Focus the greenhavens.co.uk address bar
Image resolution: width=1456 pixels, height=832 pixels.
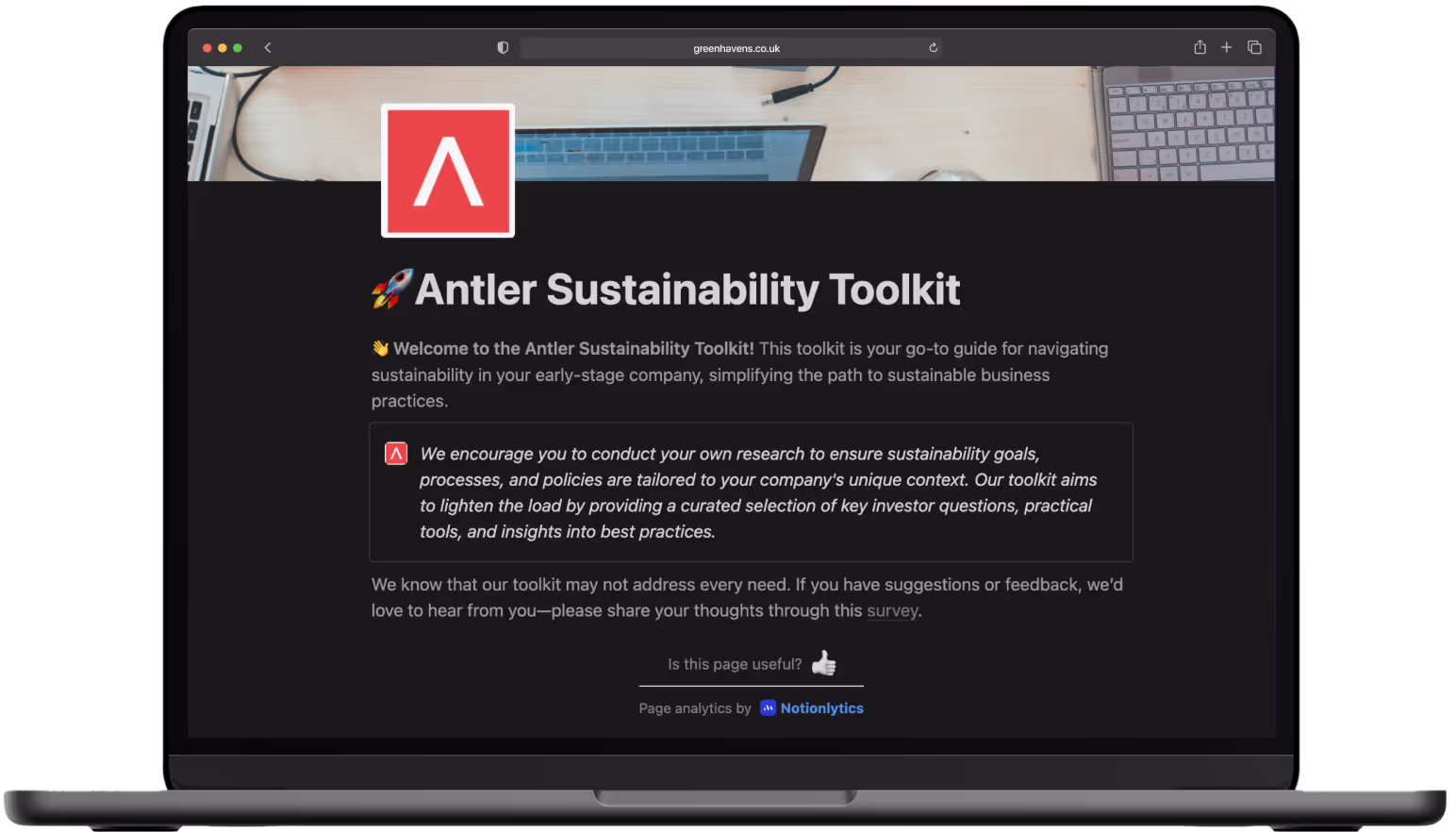tap(731, 48)
